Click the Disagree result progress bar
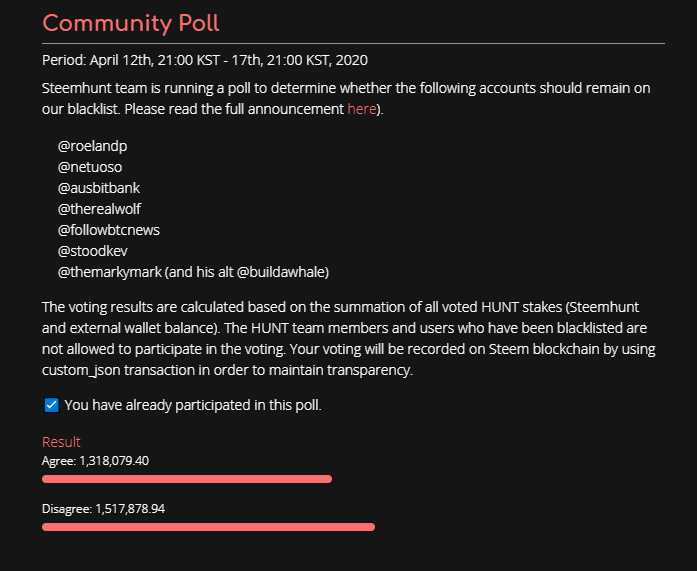The width and height of the screenshot is (697, 571). coord(208,527)
